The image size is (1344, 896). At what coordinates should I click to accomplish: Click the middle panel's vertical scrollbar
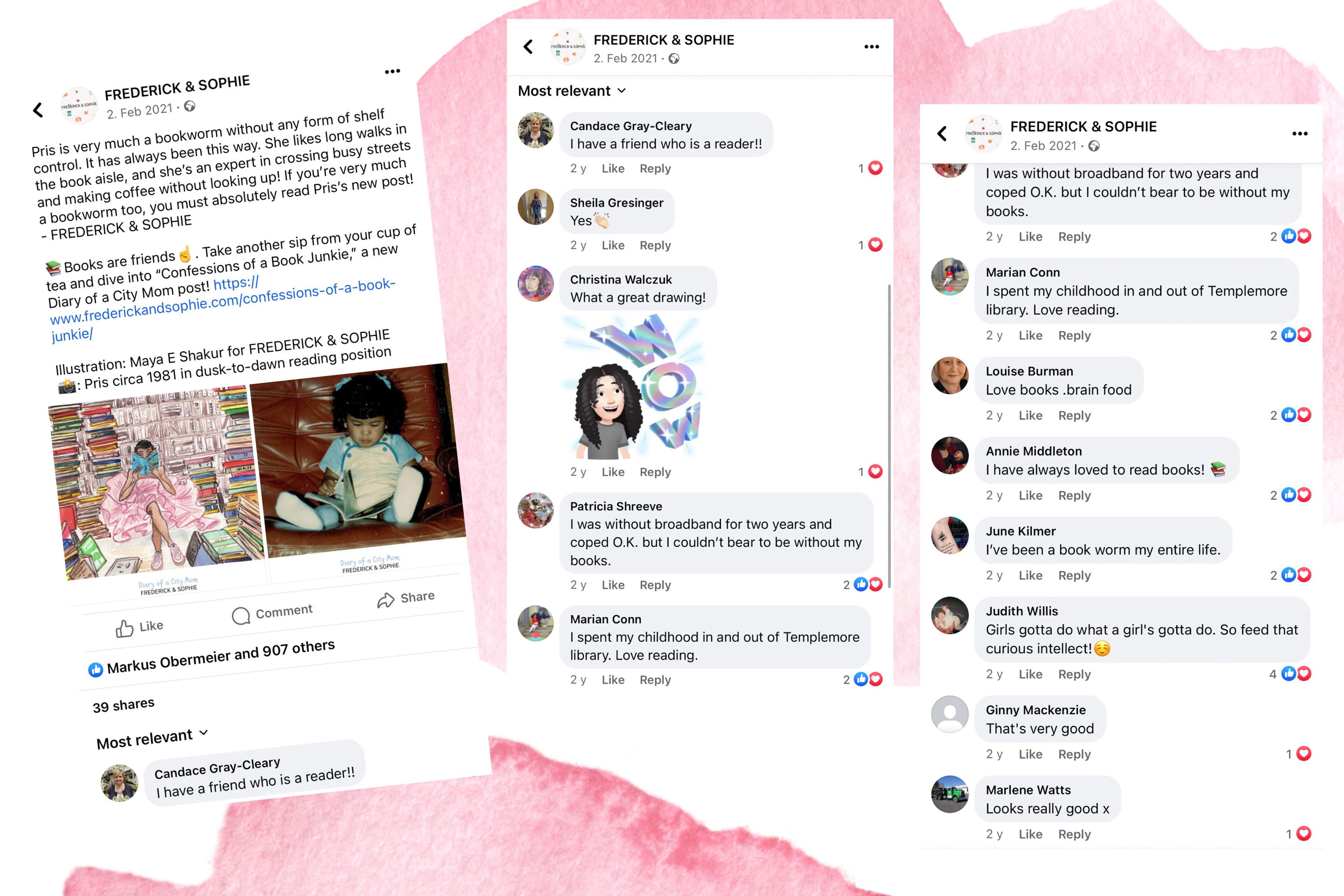point(889,437)
